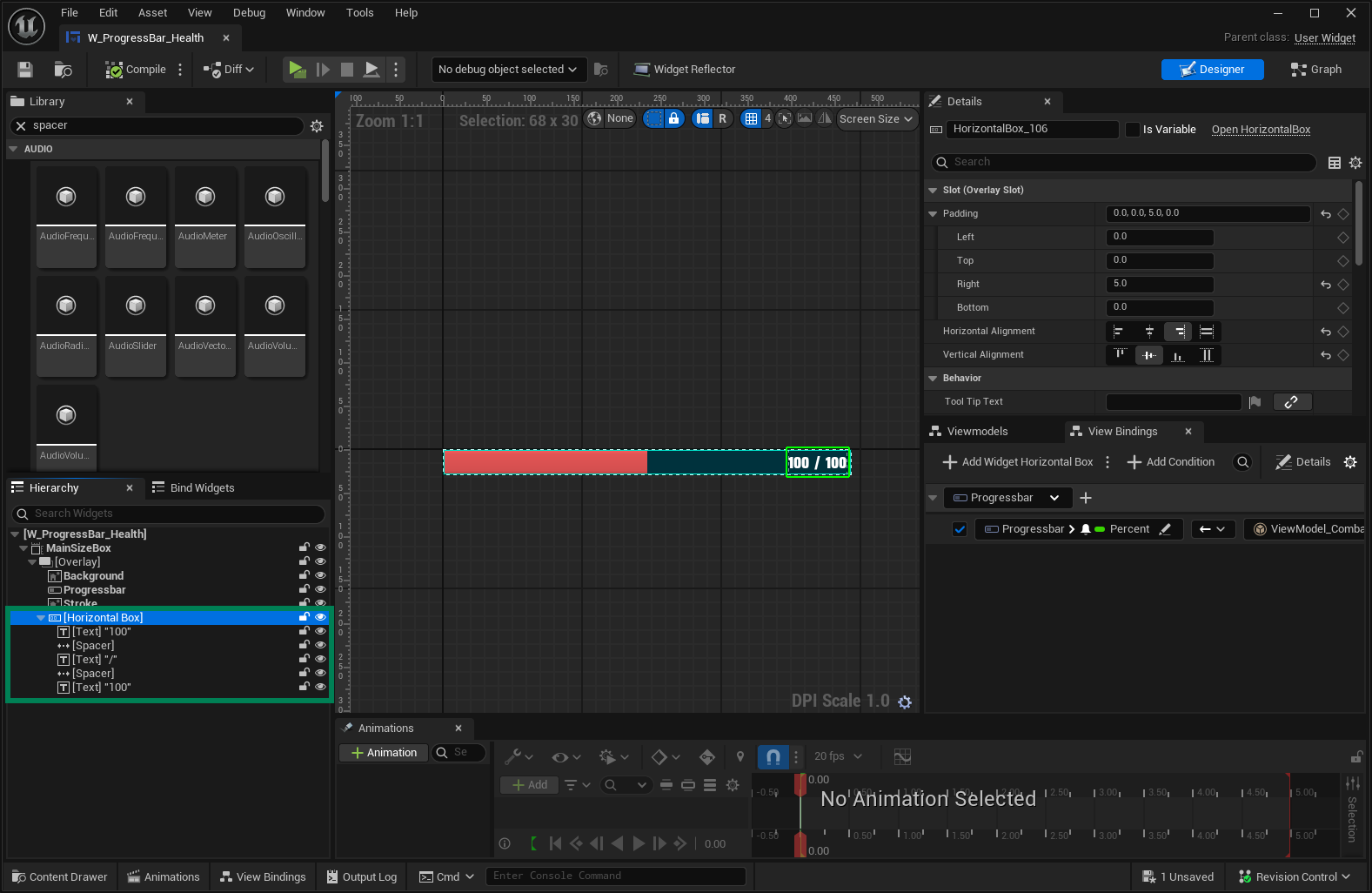This screenshot has width=1372, height=893.
Task: Select right horizontal alignment icon
Action: coord(1178,332)
